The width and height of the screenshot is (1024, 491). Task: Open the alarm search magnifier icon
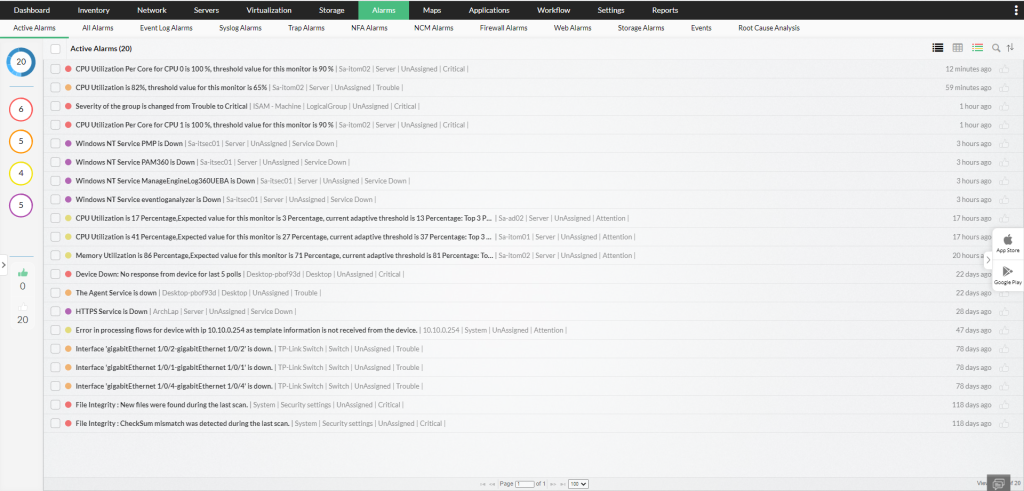(x=996, y=47)
